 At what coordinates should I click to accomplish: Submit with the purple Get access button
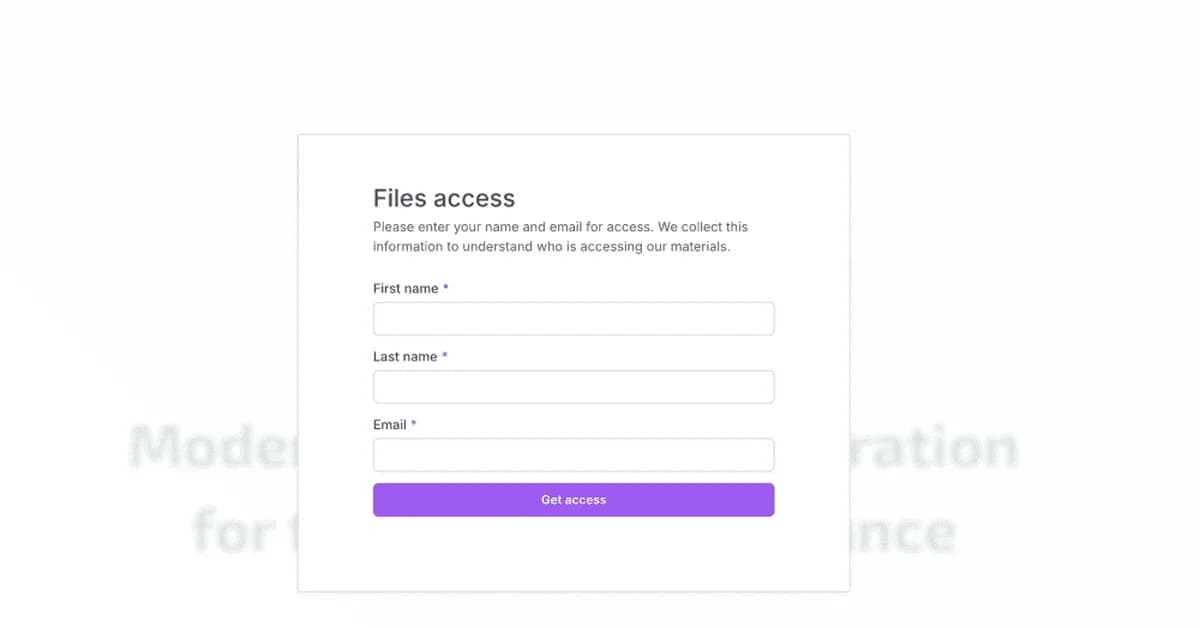pyautogui.click(x=573, y=500)
